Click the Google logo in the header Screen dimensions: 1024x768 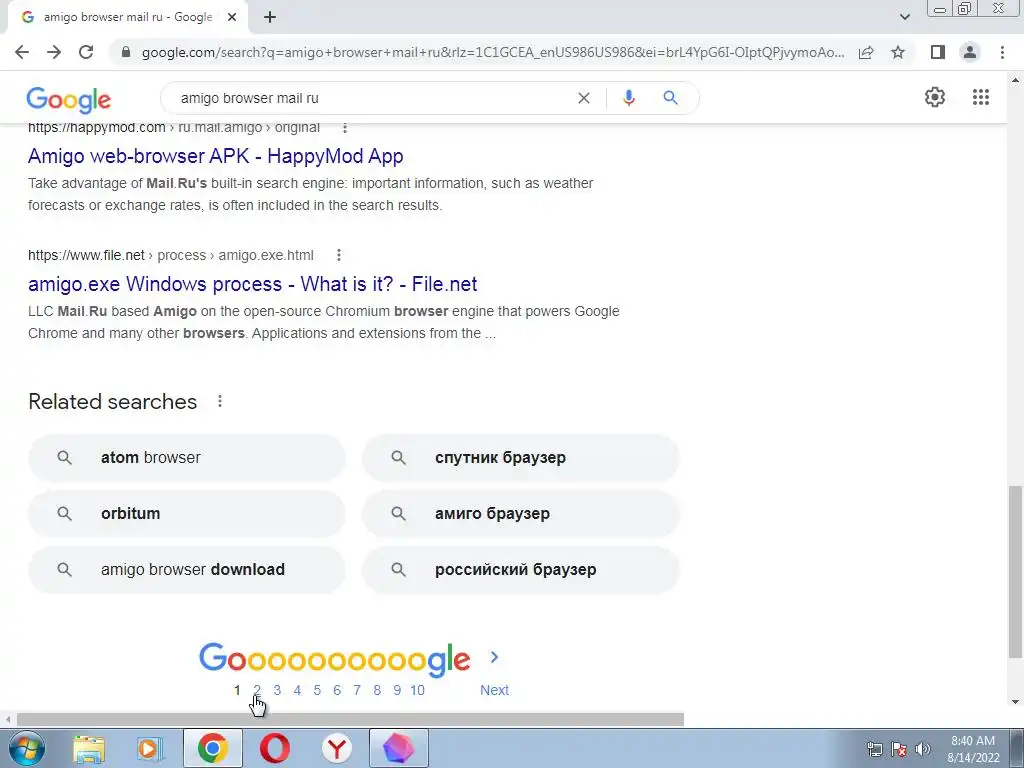click(69, 100)
